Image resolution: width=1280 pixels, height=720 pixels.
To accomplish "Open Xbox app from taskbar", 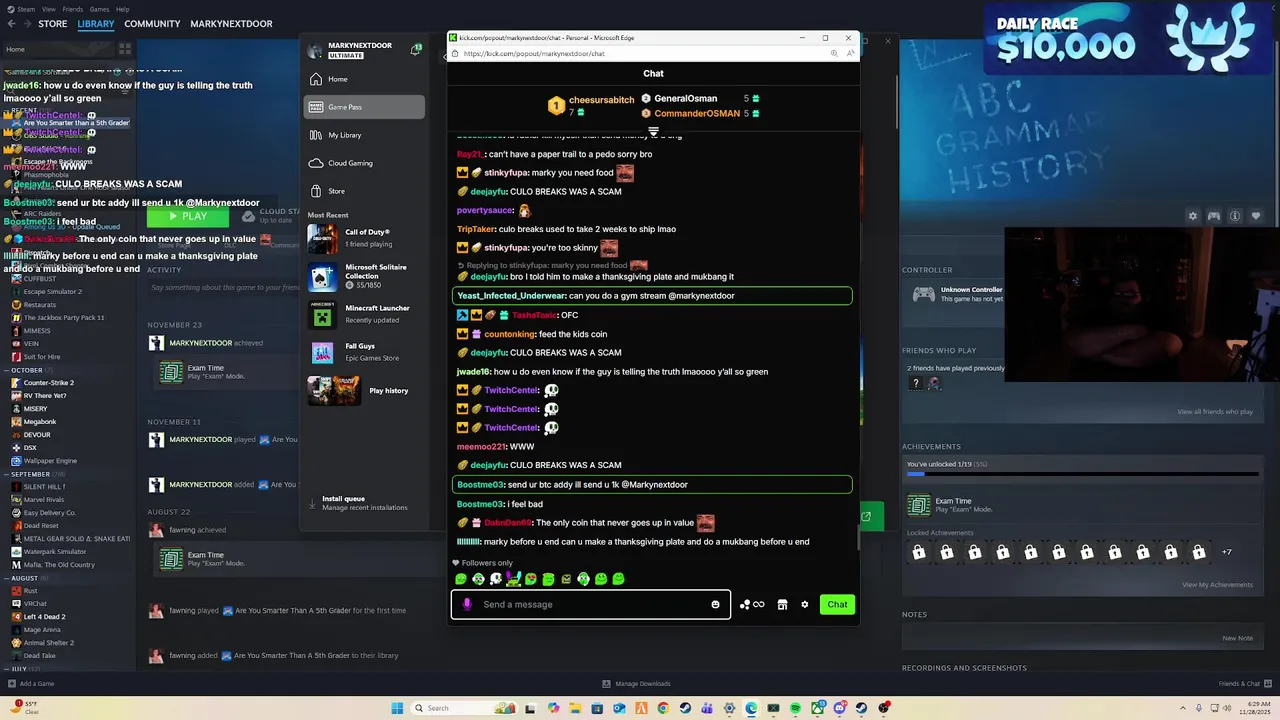I will [817, 708].
